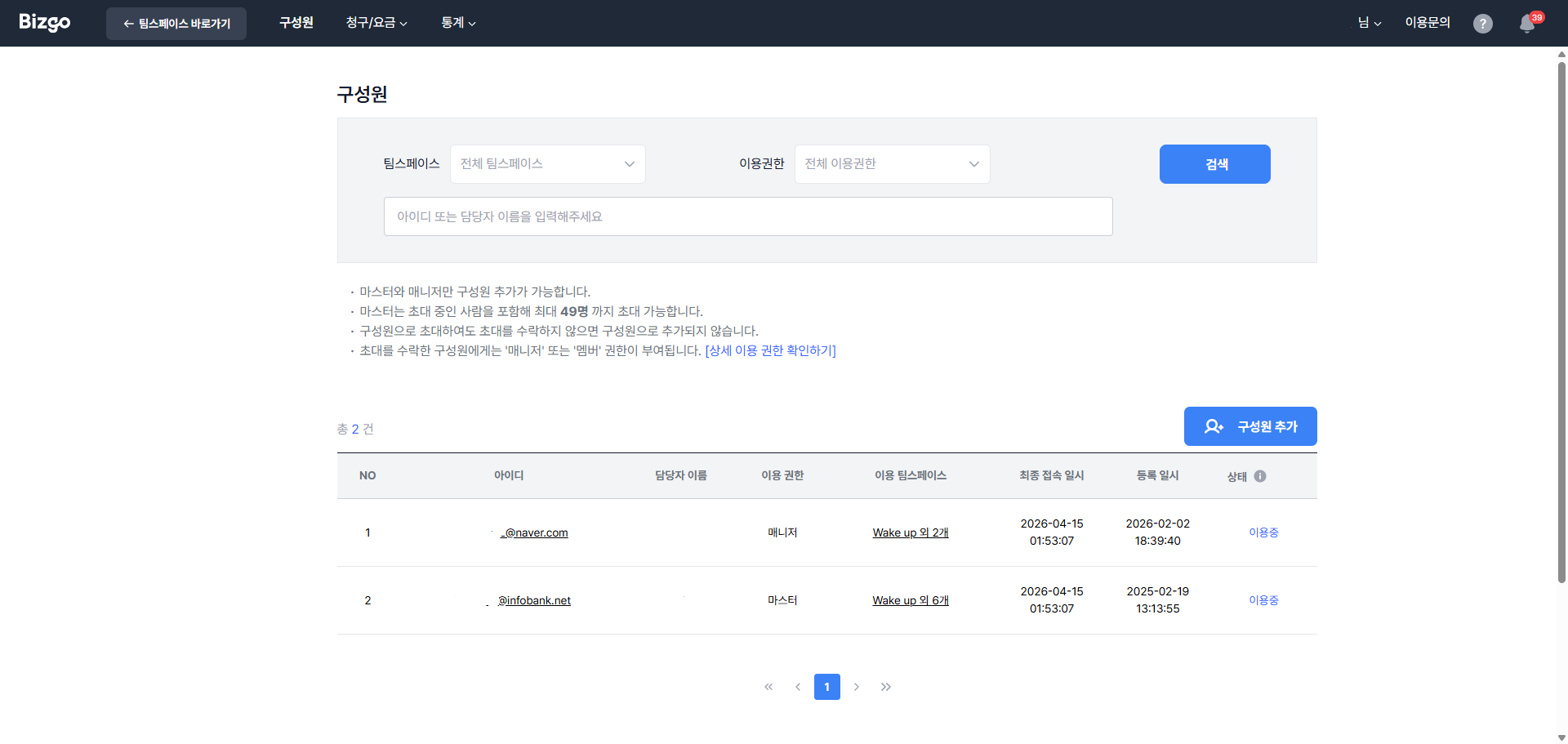Click the member search input field
This screenshot has height=744, width=1568.
[x=747, y=216]
